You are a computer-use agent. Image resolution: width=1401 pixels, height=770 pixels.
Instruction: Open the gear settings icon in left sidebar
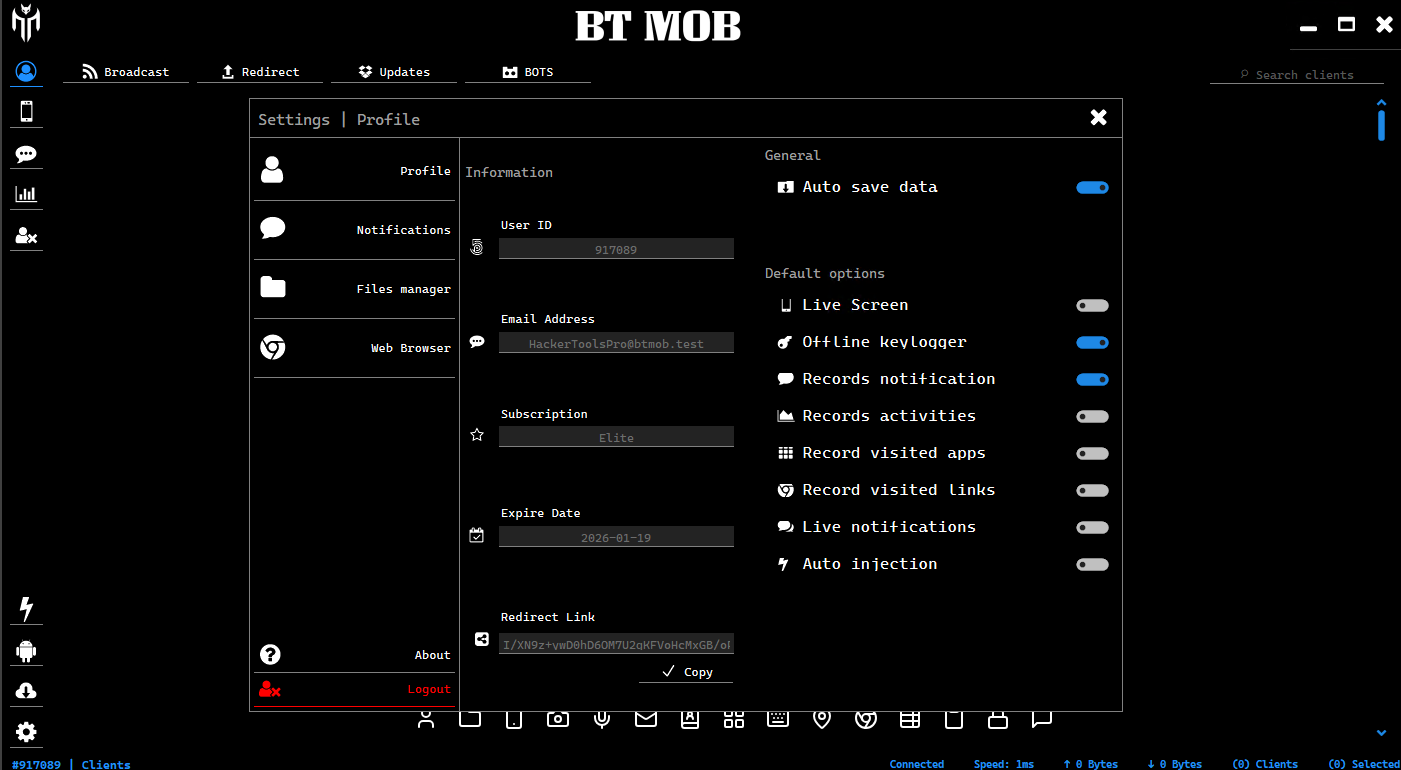(26, 732)
